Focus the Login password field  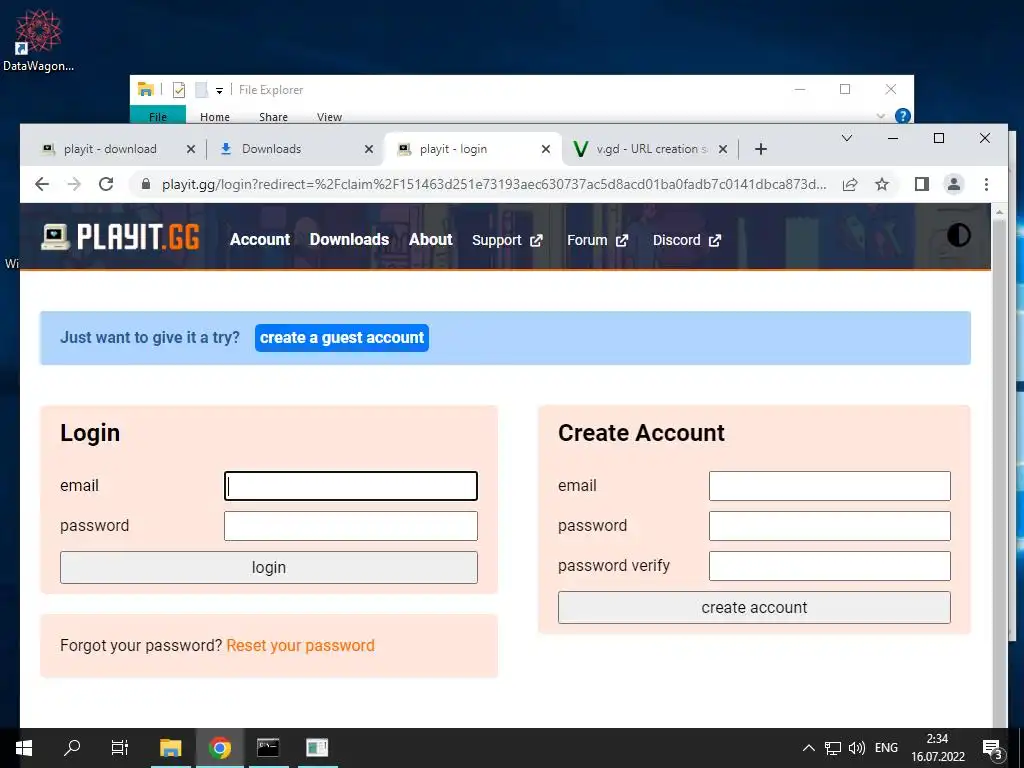click(351, 526)
